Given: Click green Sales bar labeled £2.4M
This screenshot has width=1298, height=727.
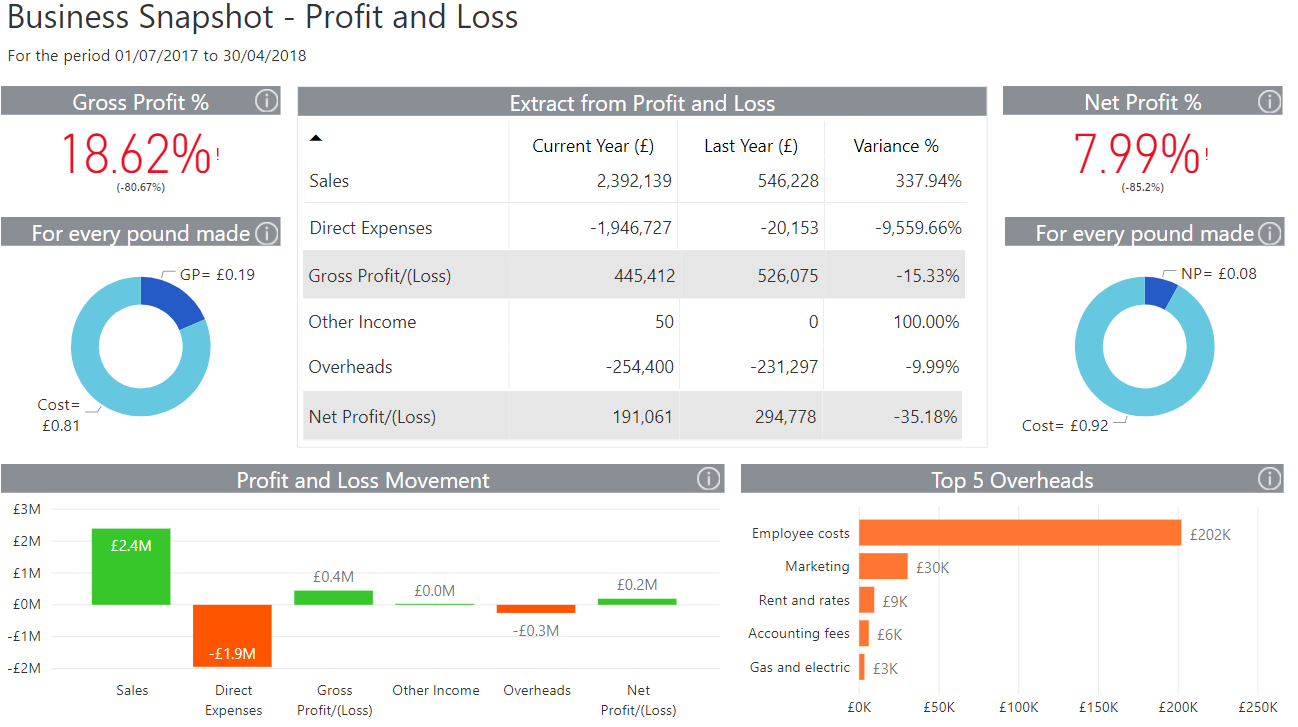Looking at the screenshot, I should tap(131, 566).
